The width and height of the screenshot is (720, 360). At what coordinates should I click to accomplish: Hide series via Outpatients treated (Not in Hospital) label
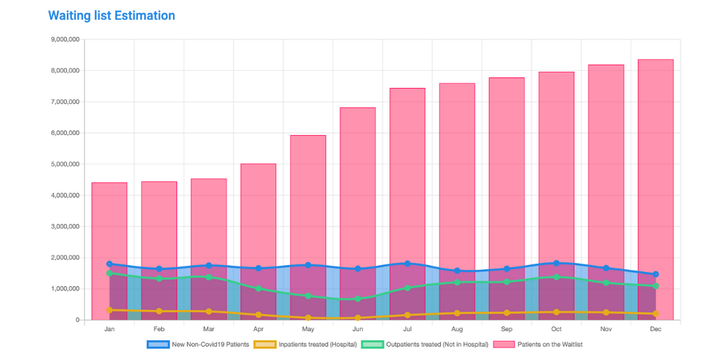pyautogui.click(x=437, y=344)
